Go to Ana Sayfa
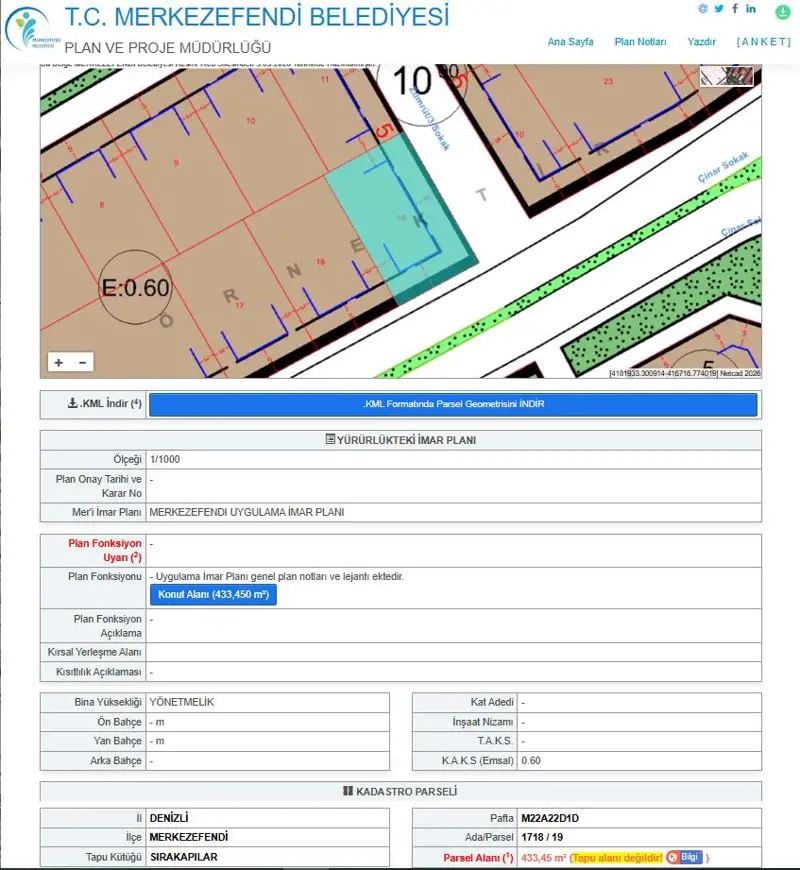Viewport: 800px width, 870px height. tap(570, 42)
